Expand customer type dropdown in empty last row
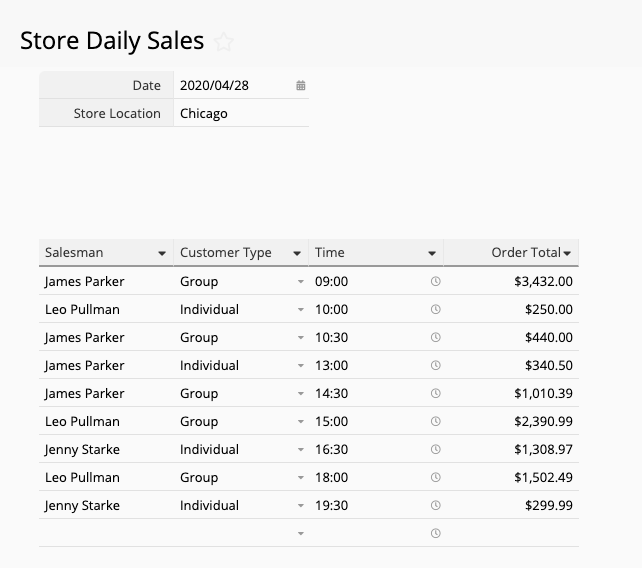 tap(301, 534)
